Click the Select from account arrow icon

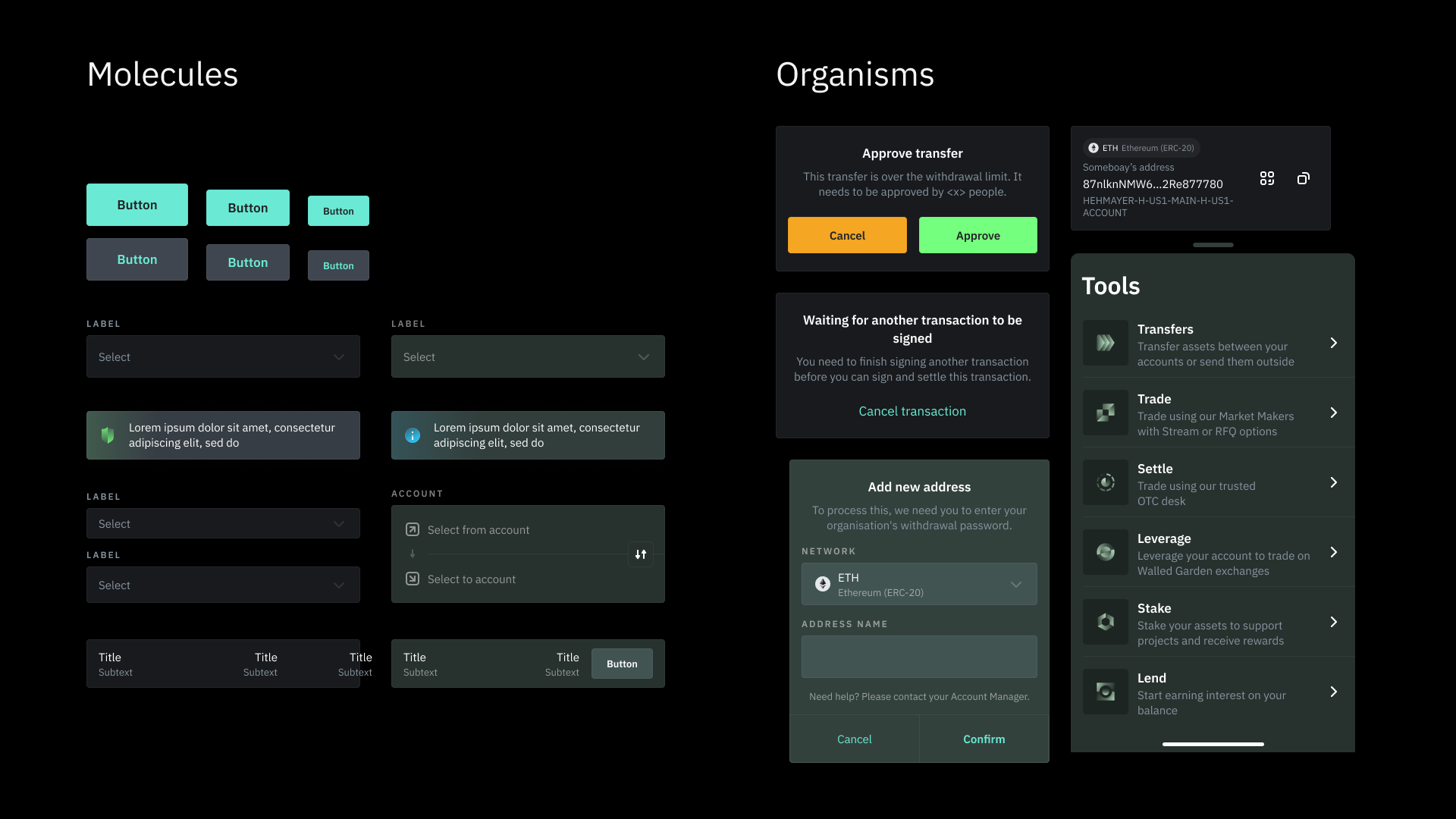413,529
